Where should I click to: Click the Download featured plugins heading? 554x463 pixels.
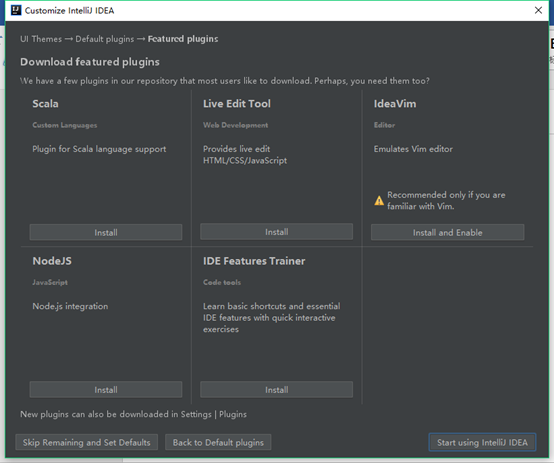coord(90,62)
